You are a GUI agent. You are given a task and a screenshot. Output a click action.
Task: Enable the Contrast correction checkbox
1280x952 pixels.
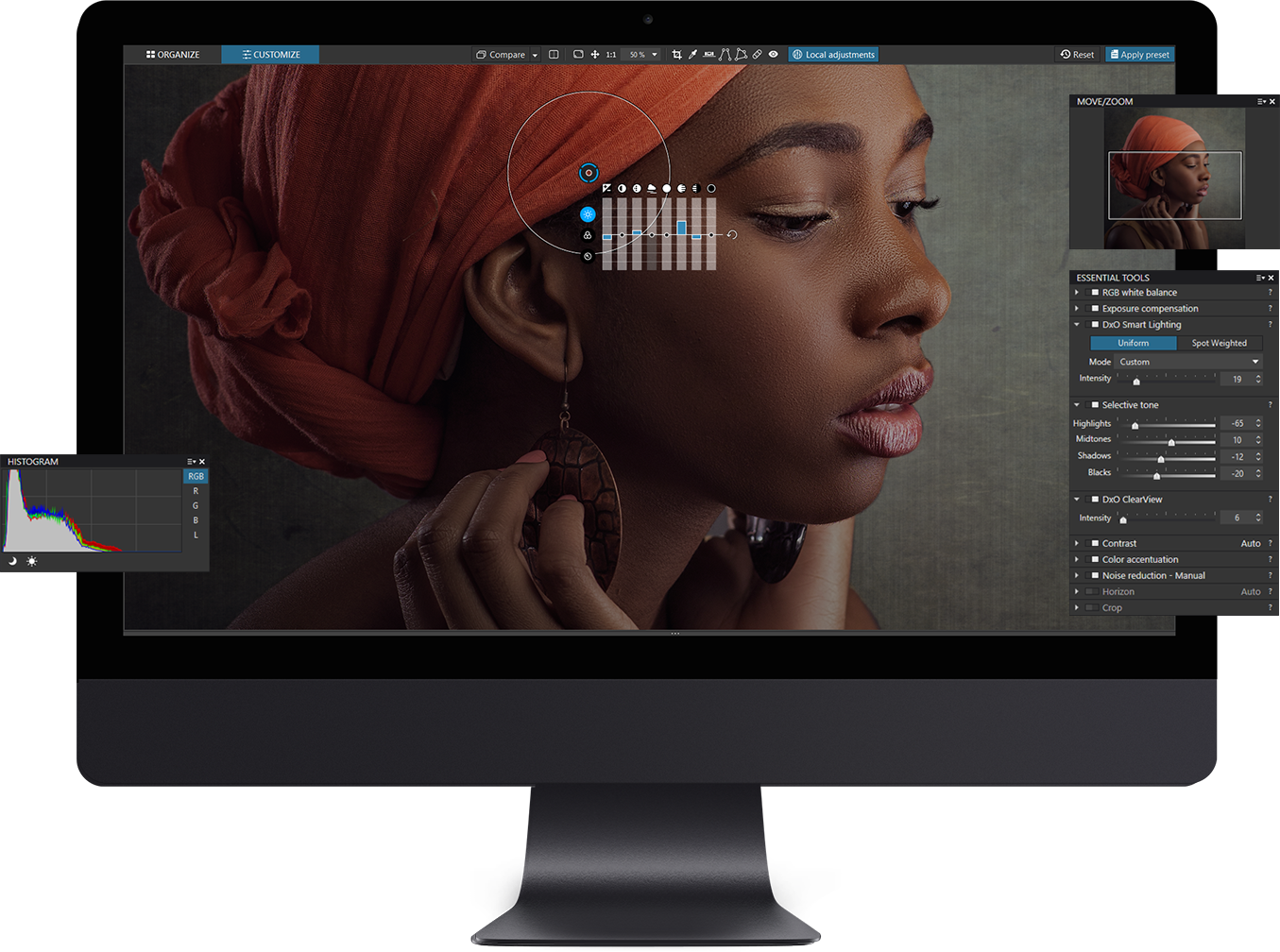(x=1093, y=543)
